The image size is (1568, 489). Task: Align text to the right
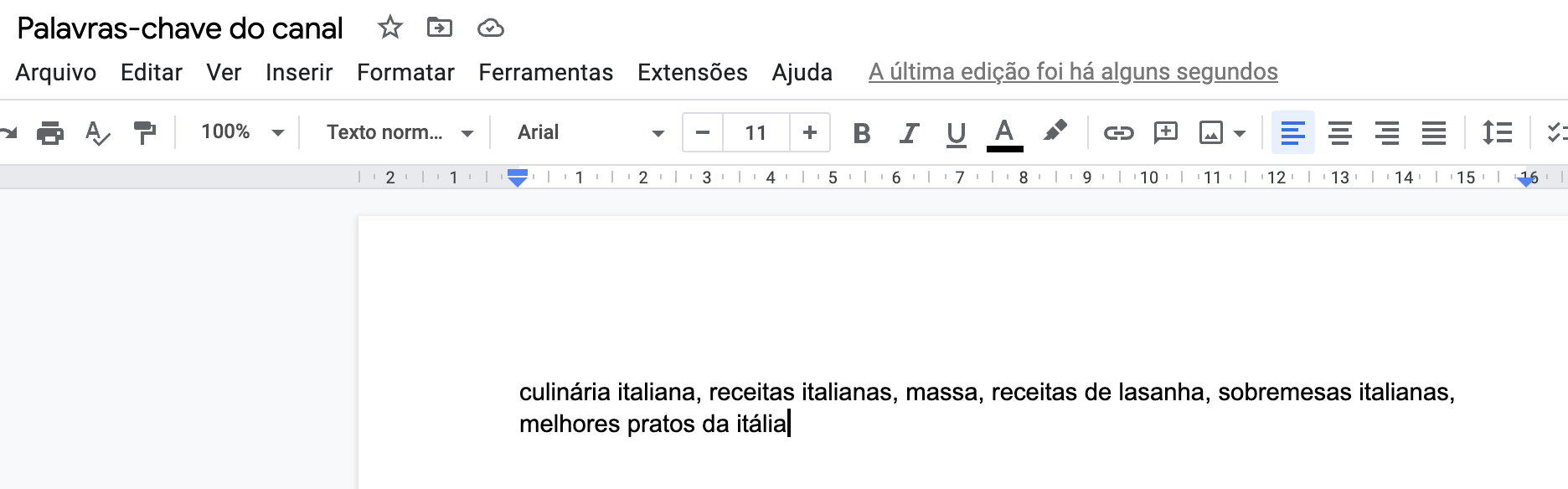1387,132
